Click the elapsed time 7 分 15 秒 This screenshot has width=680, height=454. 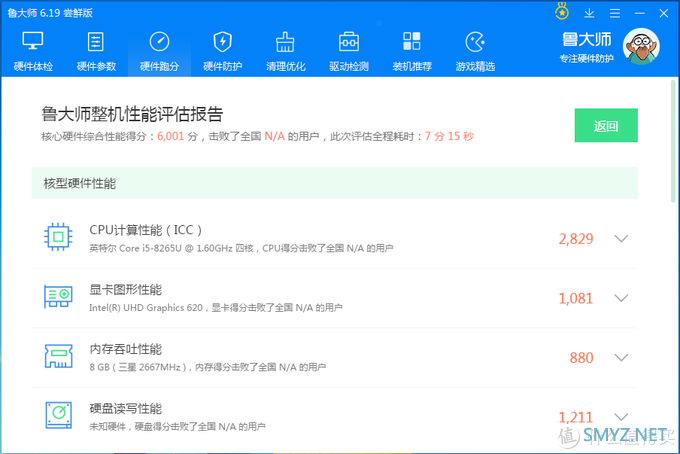[x=449, y=136]
